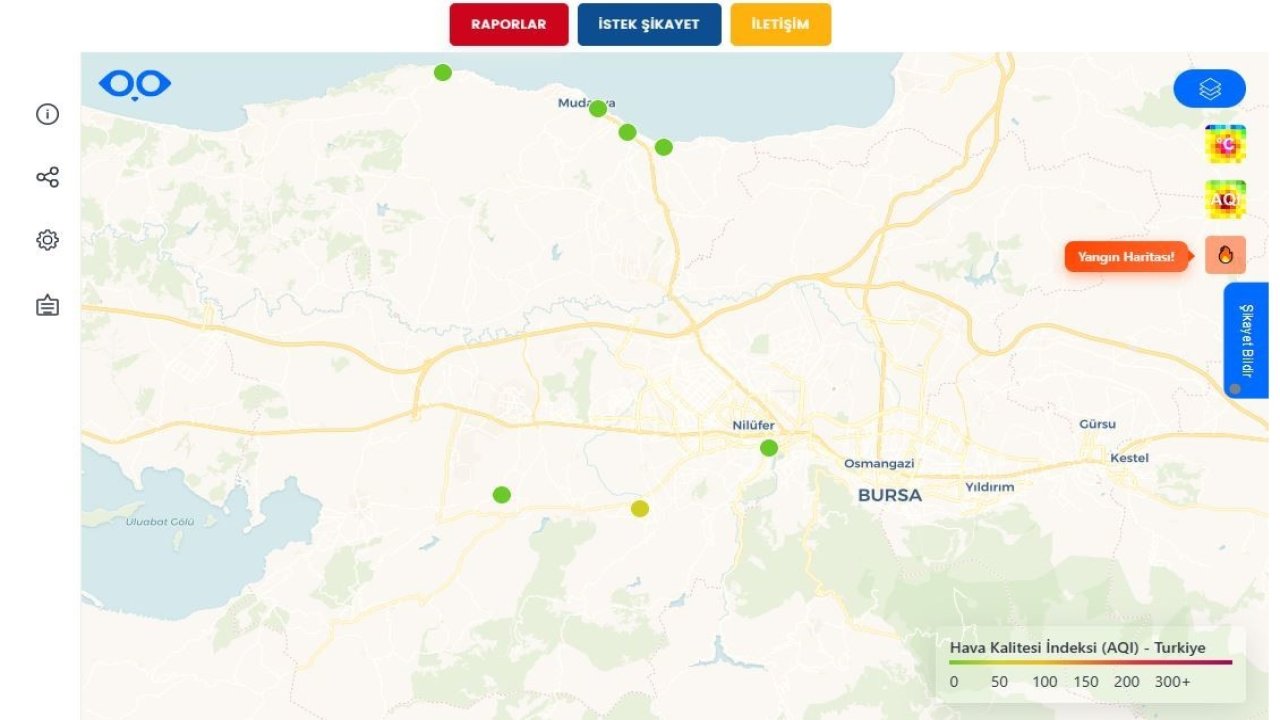Open the settings gear icon
The width and height of the screenshot is (1280, 720).
(45, 240)
